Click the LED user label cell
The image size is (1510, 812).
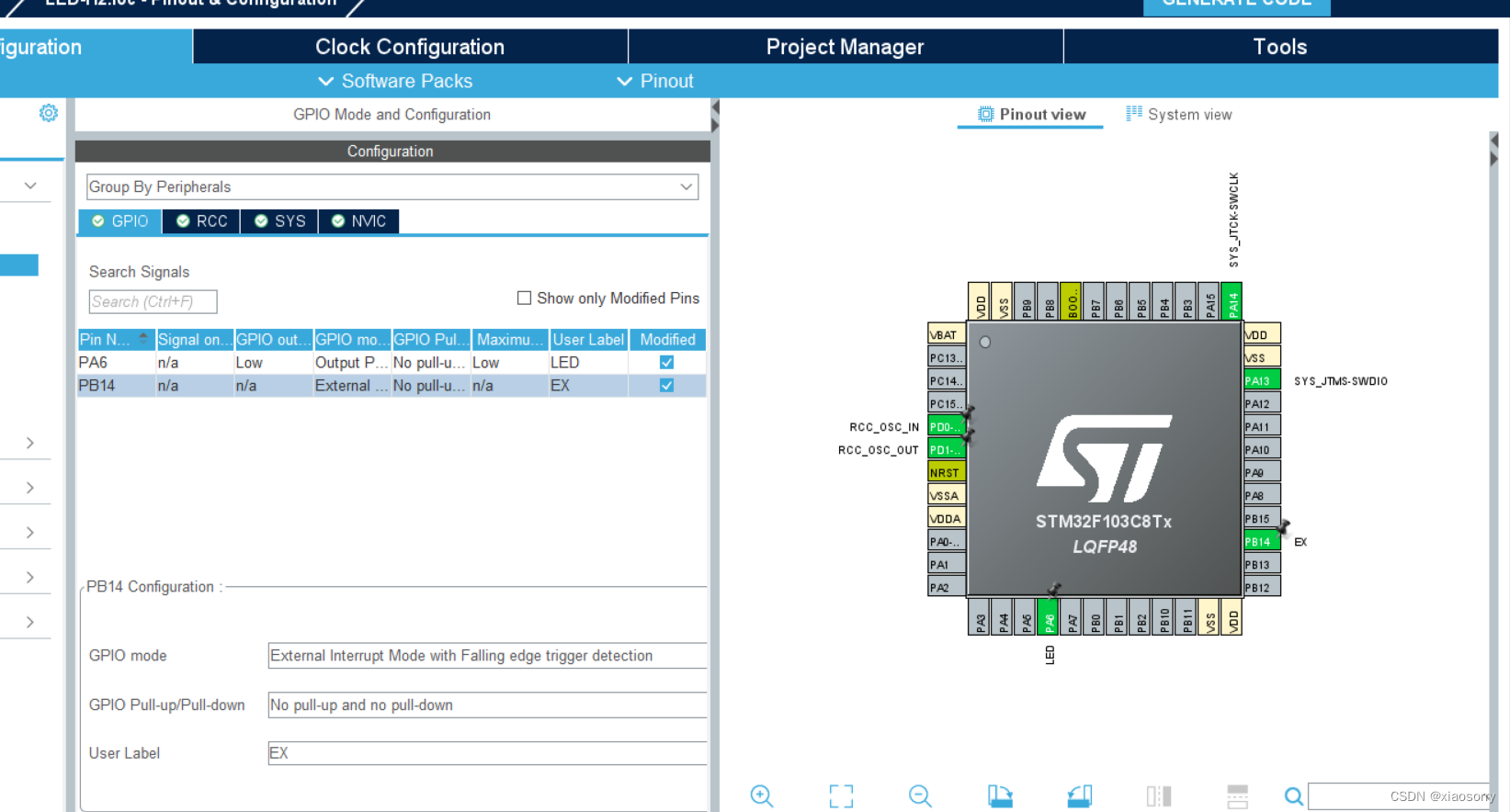588,363
